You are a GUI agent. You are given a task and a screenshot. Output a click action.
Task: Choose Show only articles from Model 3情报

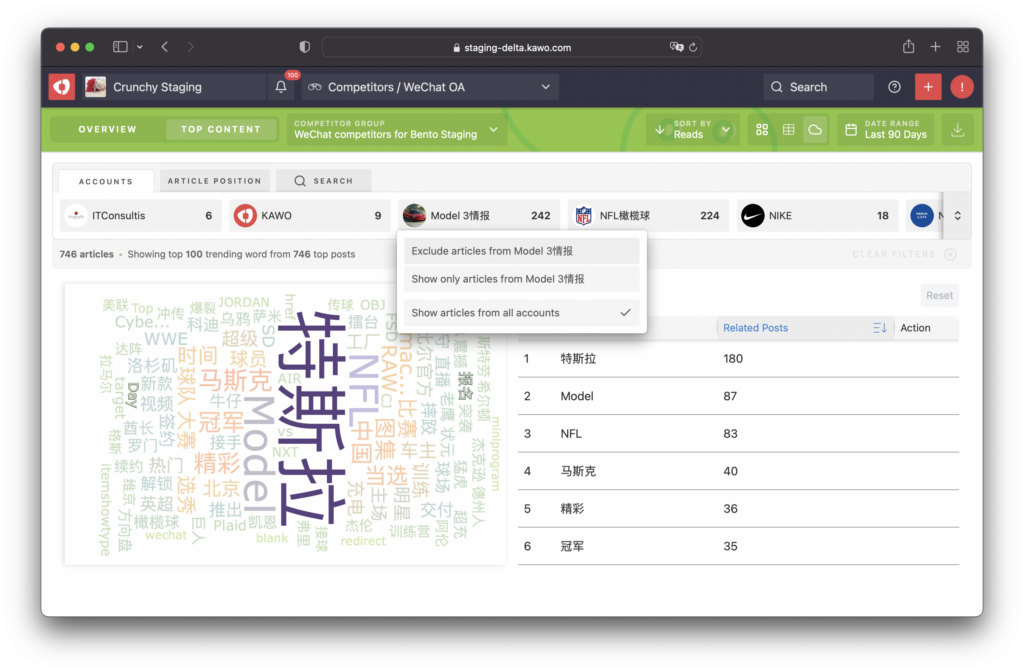(x=522, y=279)
